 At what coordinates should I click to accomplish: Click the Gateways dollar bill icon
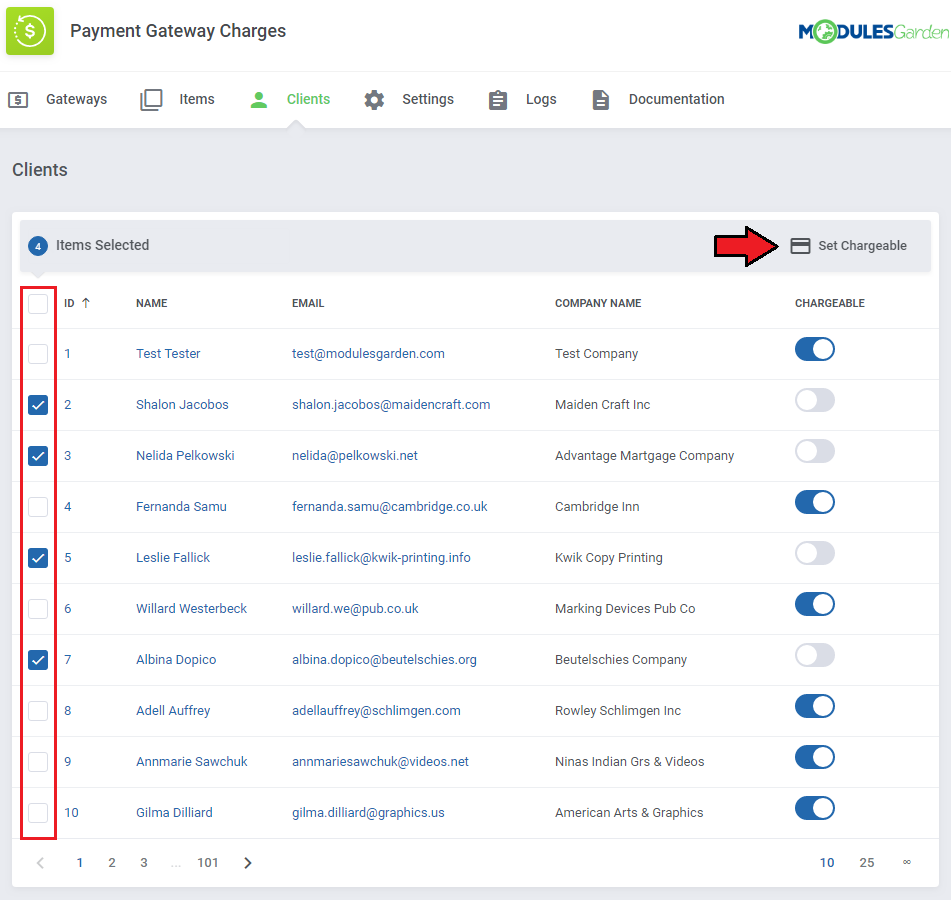coord(18,99)
